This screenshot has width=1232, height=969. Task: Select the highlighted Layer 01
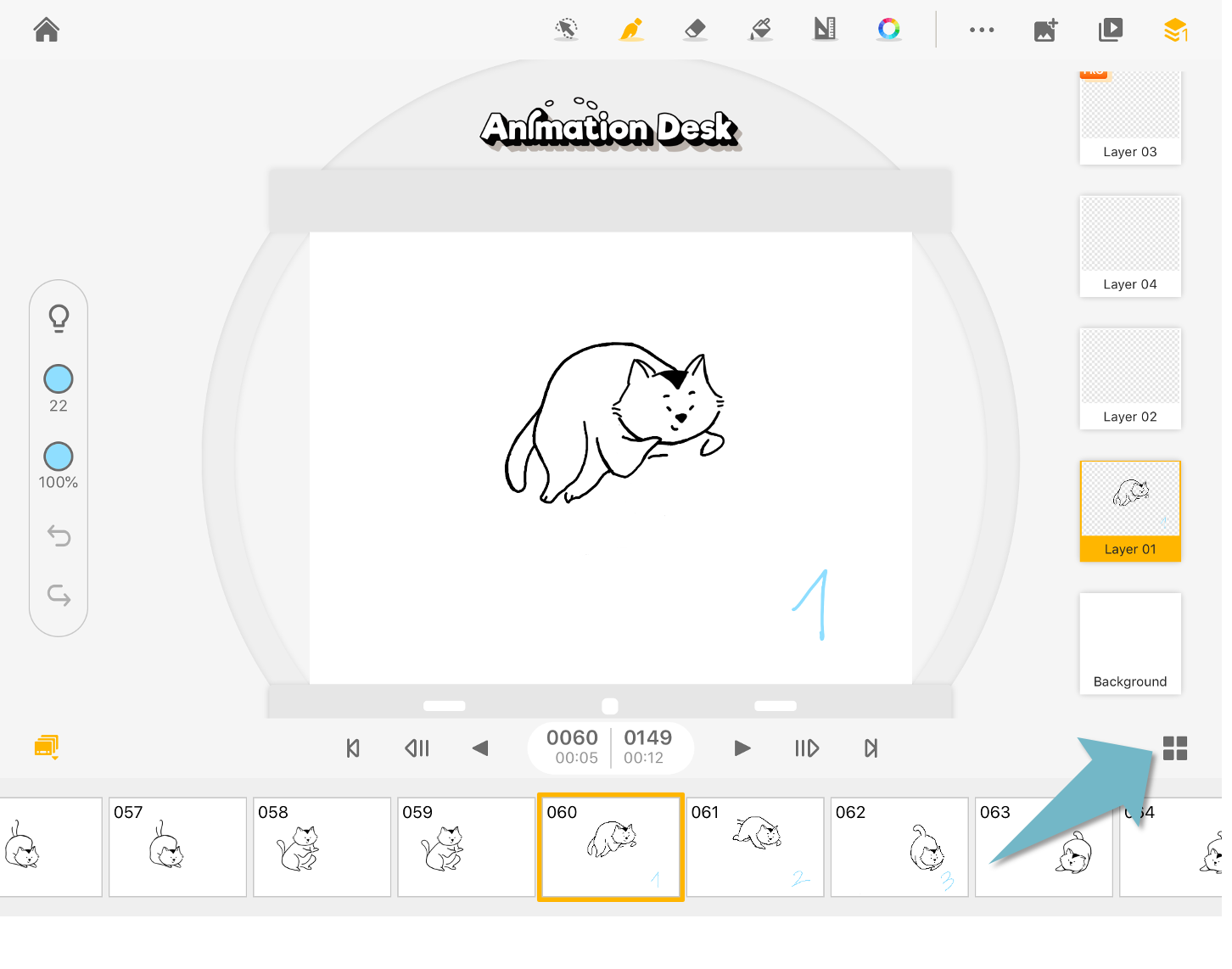[1130, 512]
